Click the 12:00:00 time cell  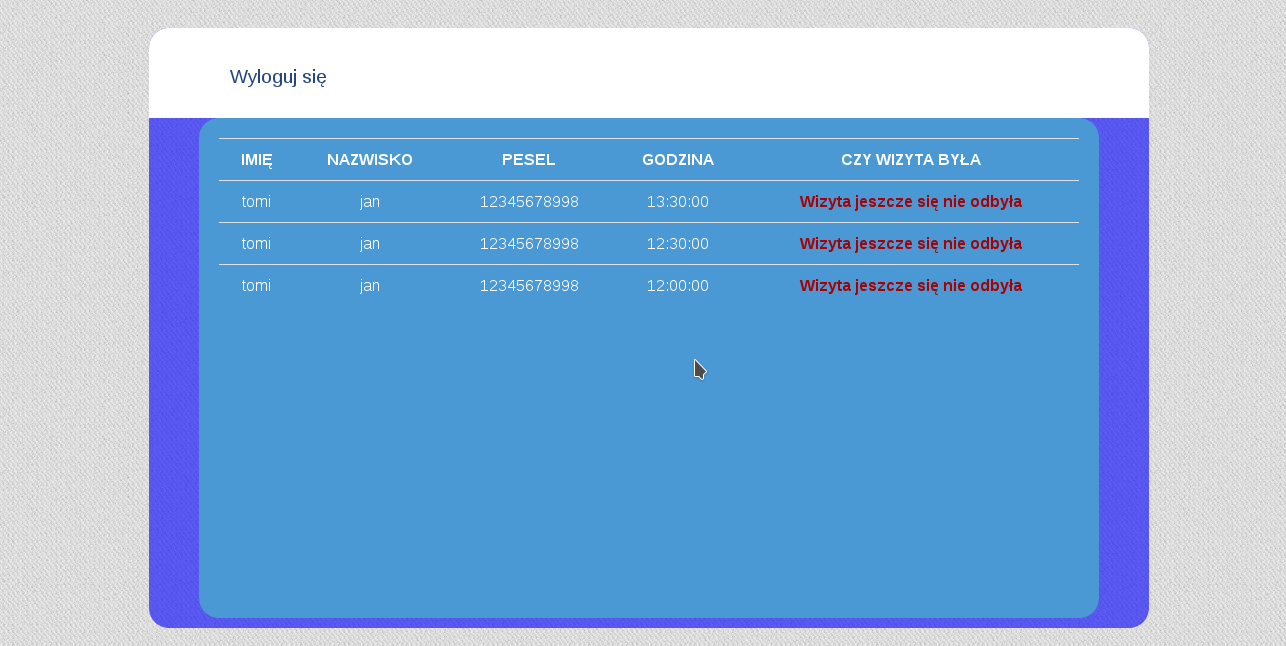[x=677, y=286]
